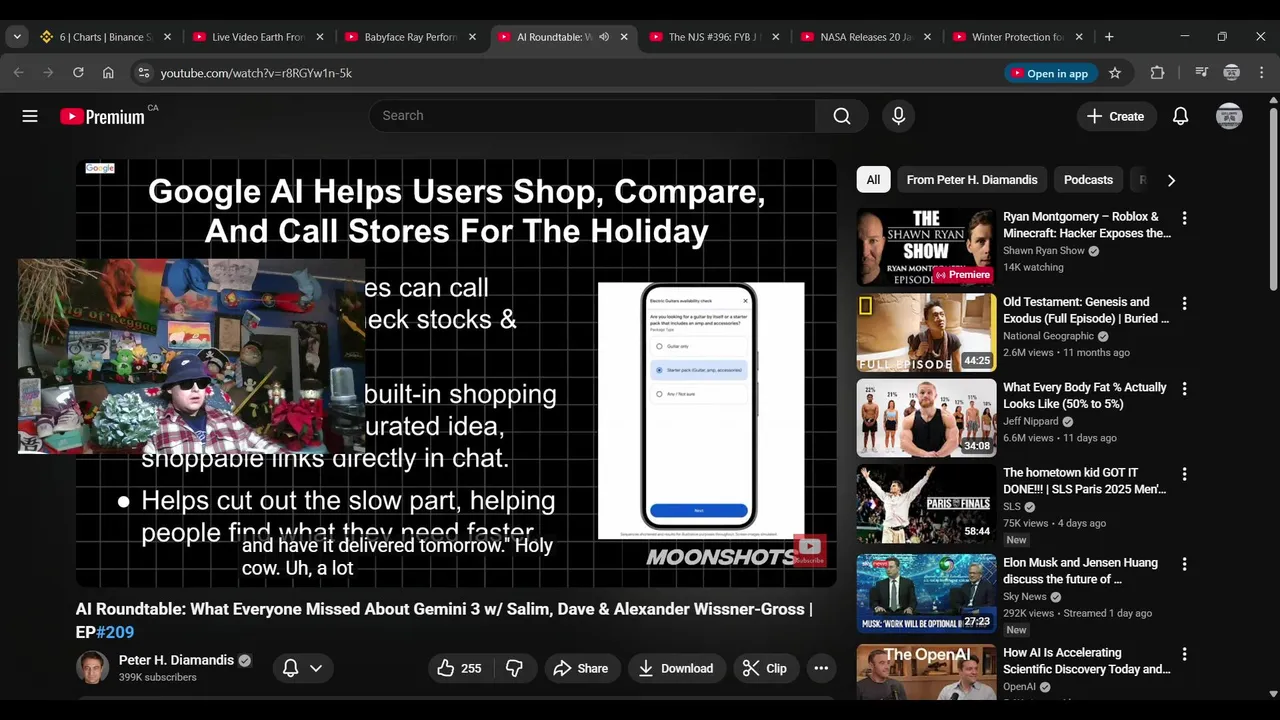Open options for Every Body Fat % video
1280x720 pixels.
tap(1184, 389)
